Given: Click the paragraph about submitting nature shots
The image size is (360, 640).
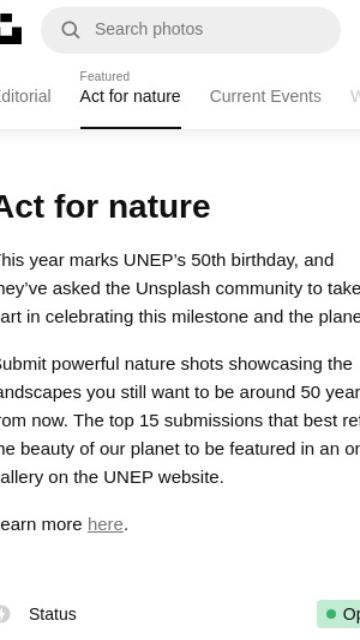Looking at the screenshot, I should tap(180, 420).
